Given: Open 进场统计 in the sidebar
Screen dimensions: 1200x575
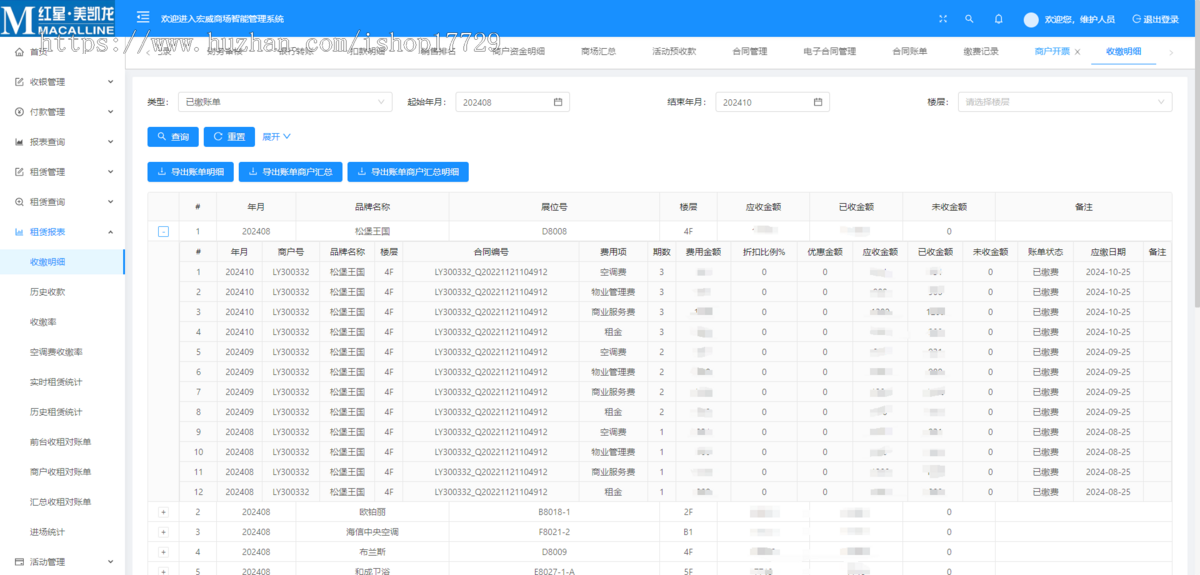Looking at the screenshot, I should pyautogui.click(x=48, y=532).
